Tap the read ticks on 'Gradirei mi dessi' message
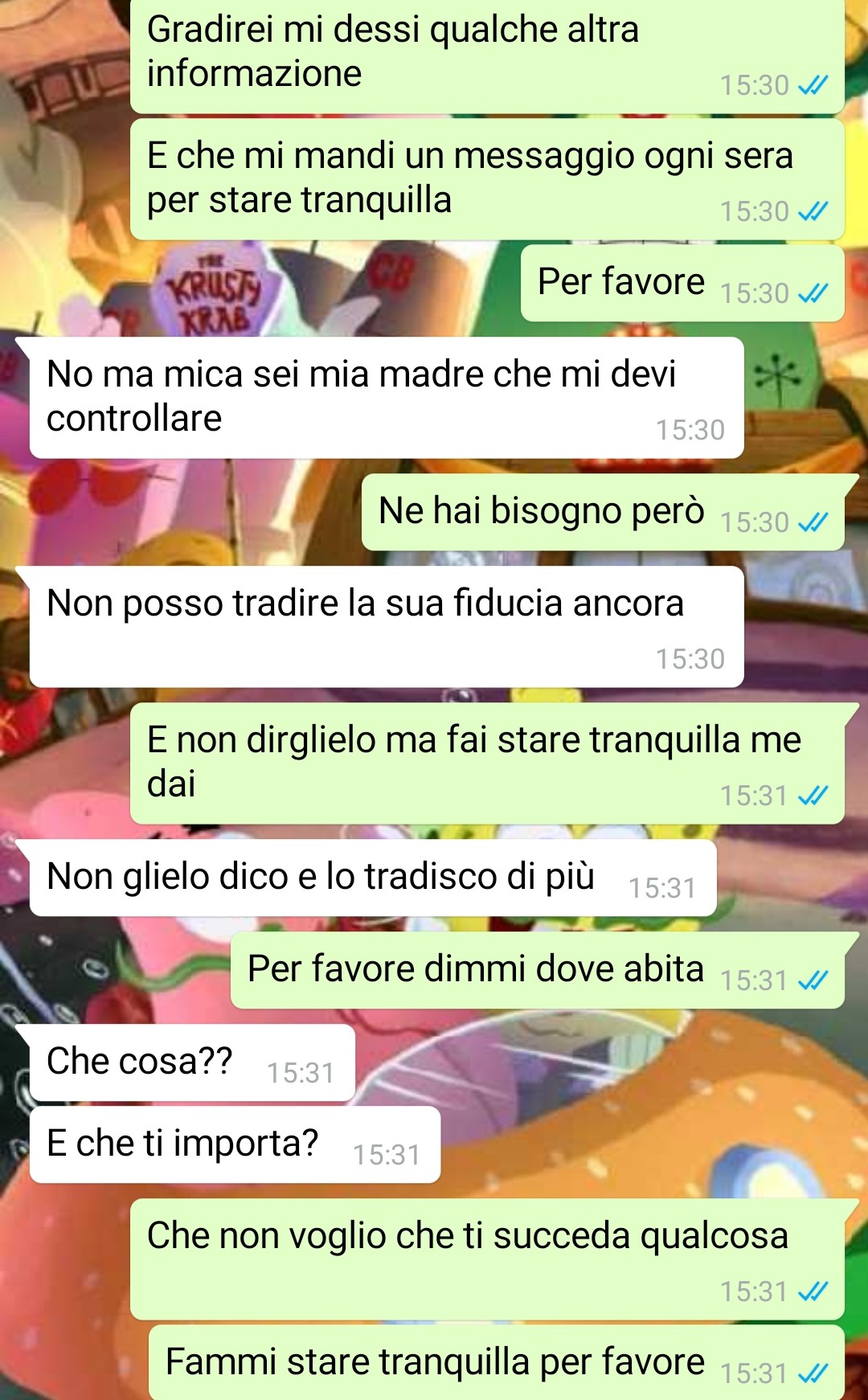Image resolution: width=868 pixels, height=1400 pixels. 813,85
